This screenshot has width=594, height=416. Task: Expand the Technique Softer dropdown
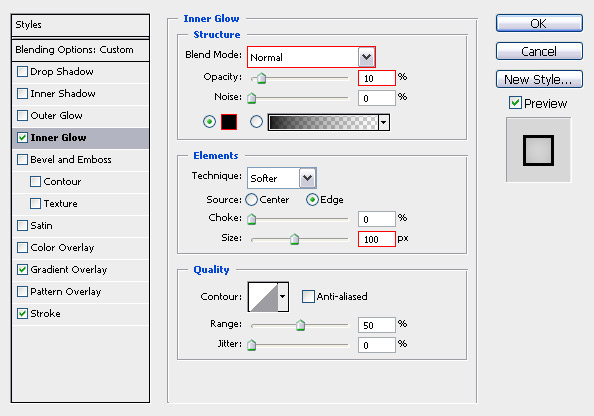[281, 178]
